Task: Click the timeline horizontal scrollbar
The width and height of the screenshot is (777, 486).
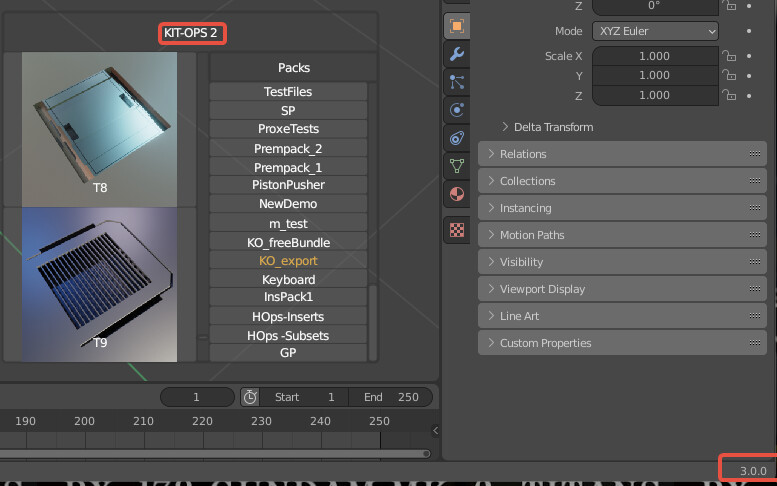Action: [214, 453]
